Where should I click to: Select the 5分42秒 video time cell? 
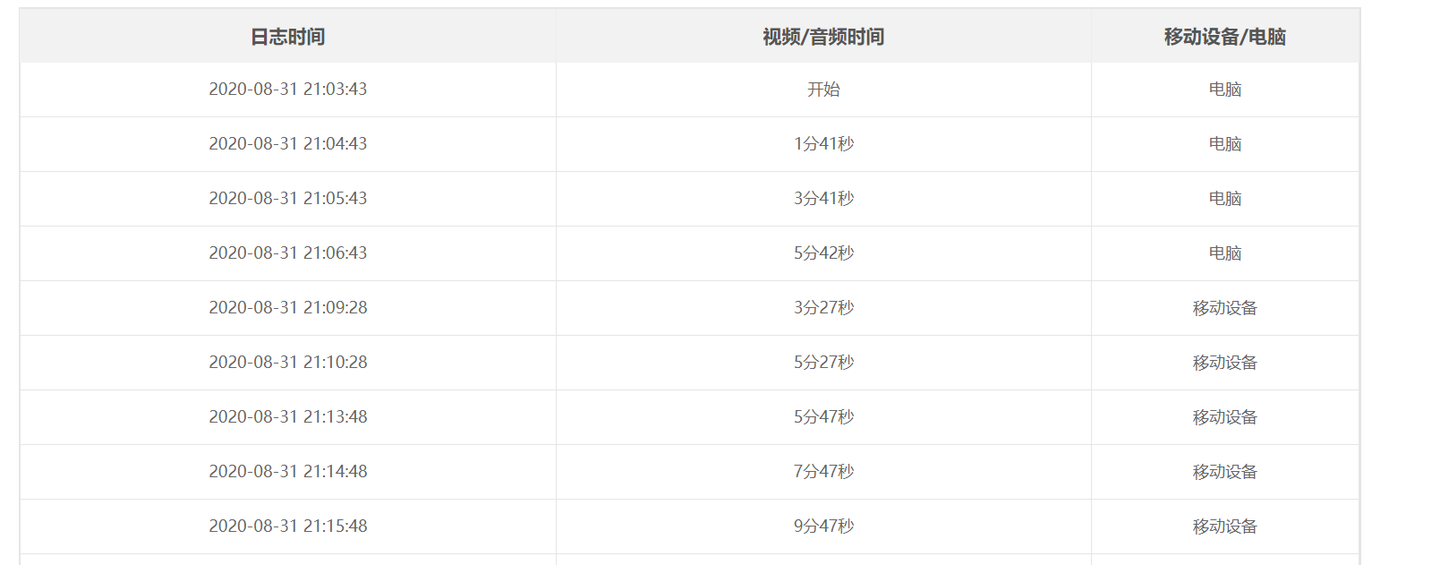(x=823, y=253)
